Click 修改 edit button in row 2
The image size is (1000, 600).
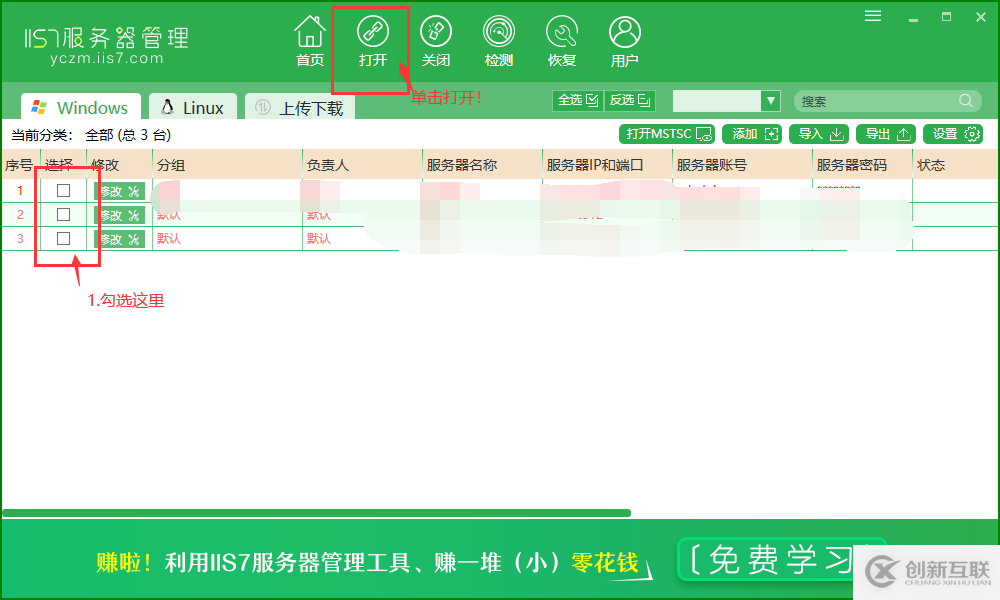tap(119, 216)
